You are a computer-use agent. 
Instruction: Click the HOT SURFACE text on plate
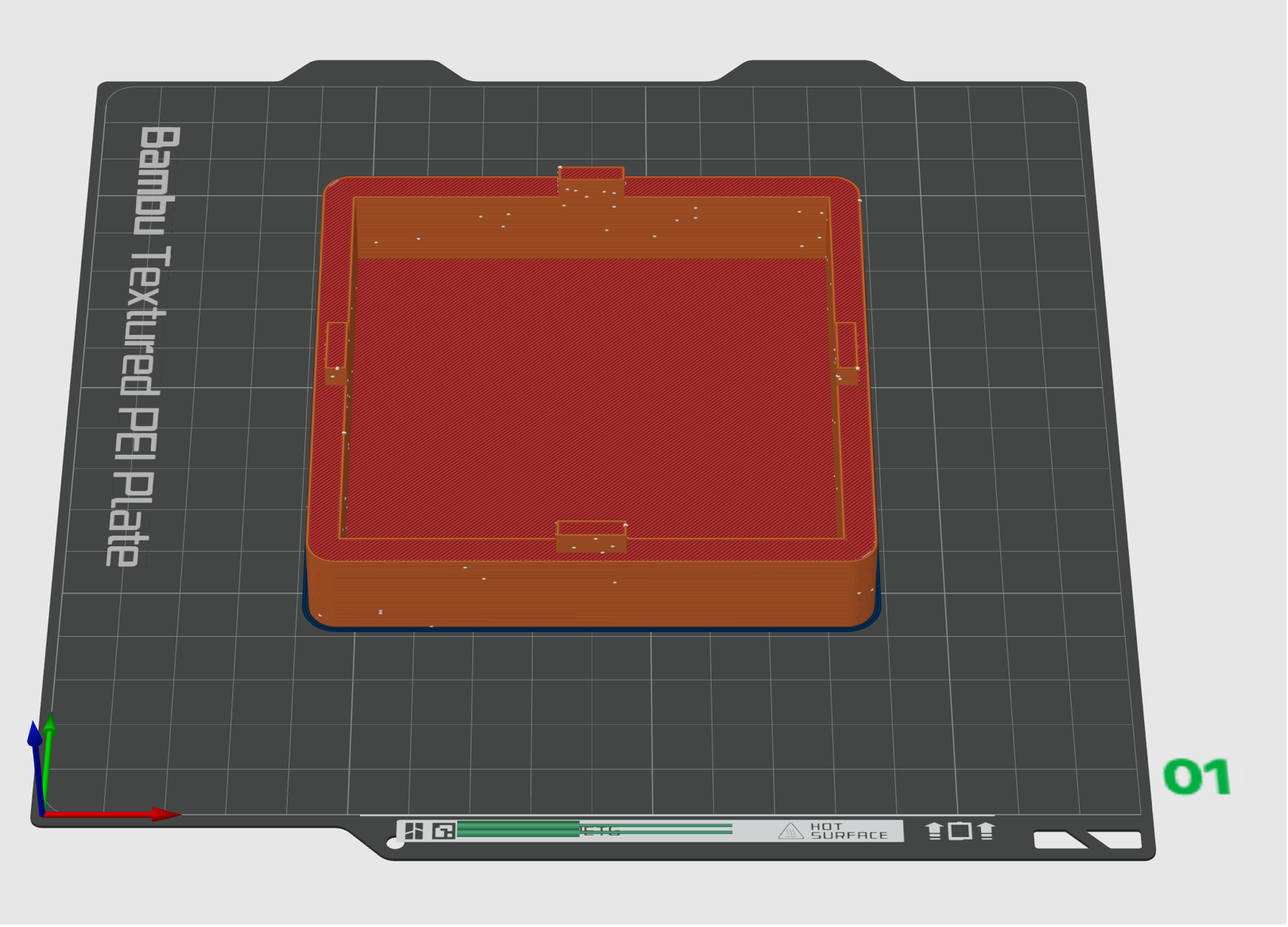coord(848,832)
